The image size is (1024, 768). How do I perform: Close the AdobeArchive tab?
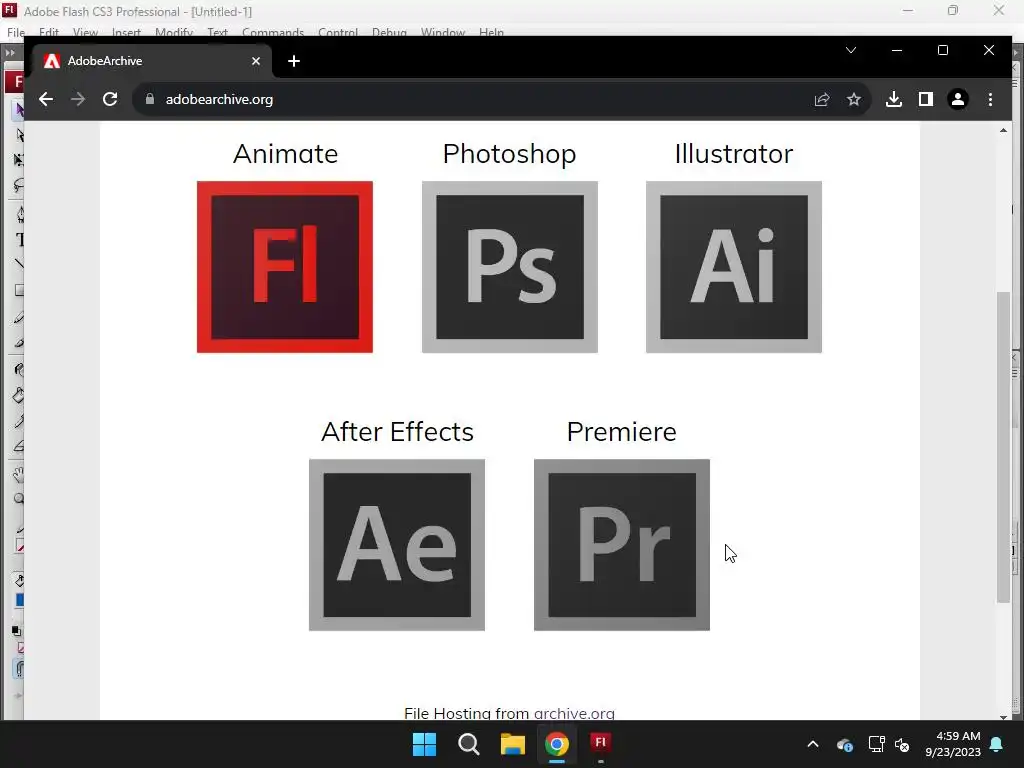point(256,61)
